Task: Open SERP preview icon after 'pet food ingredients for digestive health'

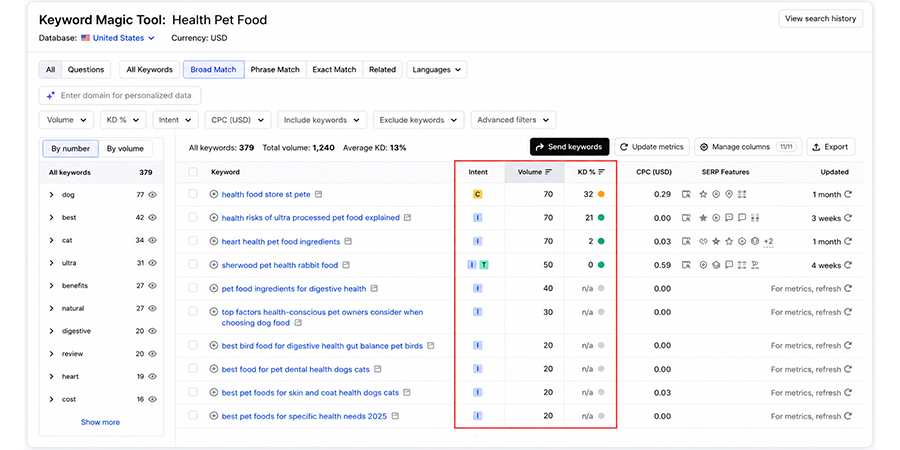Action: click(x=374, y=288)
